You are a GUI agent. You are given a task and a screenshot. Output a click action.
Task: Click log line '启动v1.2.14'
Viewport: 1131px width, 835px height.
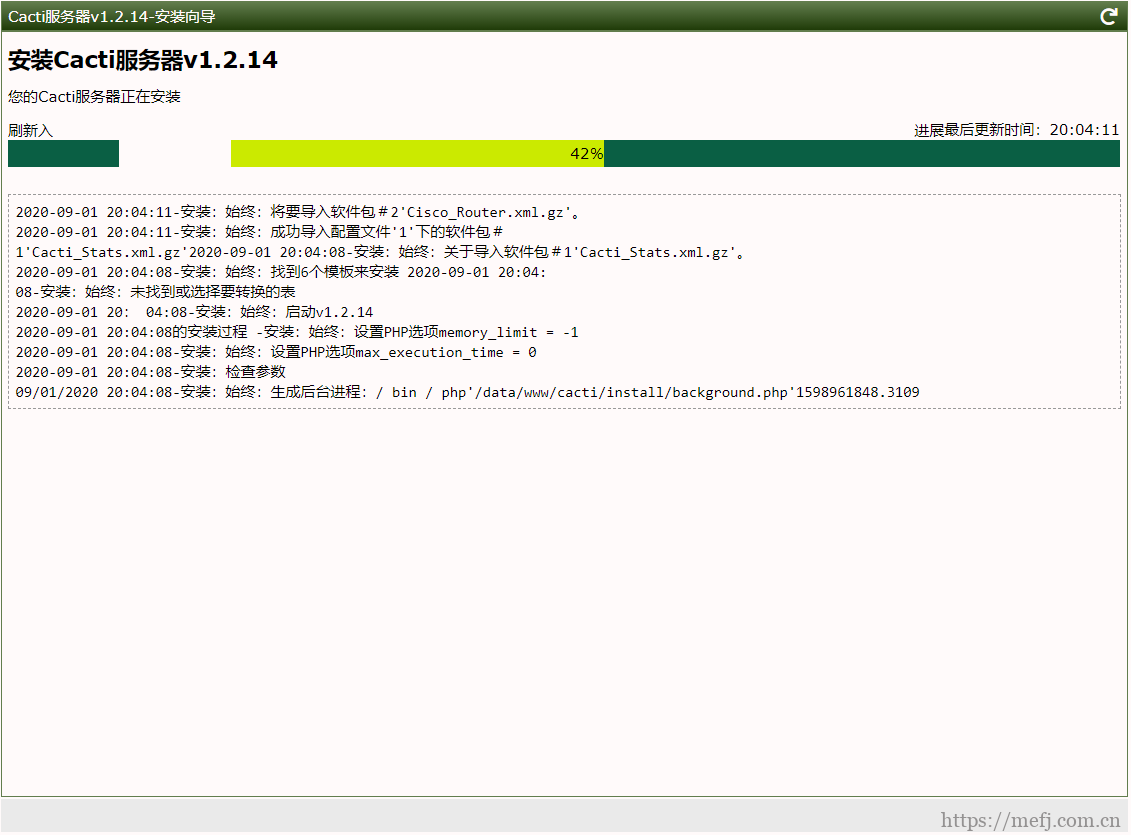coord(194,312)
